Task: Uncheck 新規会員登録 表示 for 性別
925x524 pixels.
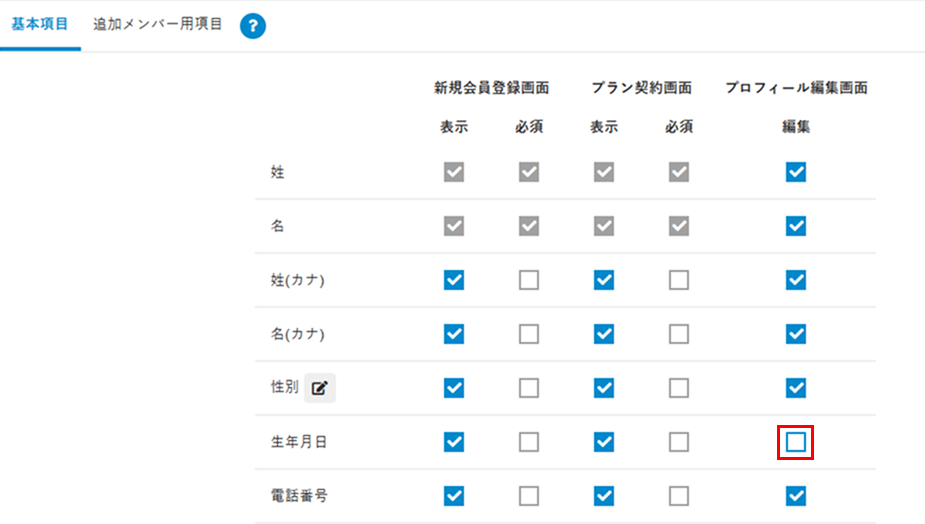Action: tap(454, 388)
